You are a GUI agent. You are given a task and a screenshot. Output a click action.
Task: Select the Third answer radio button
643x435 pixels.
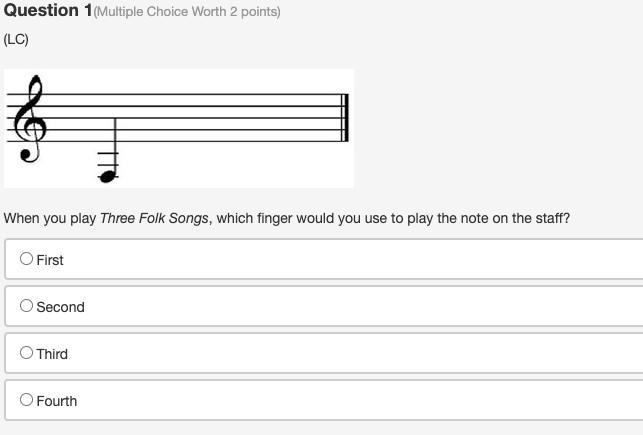[x=27, y=352]
